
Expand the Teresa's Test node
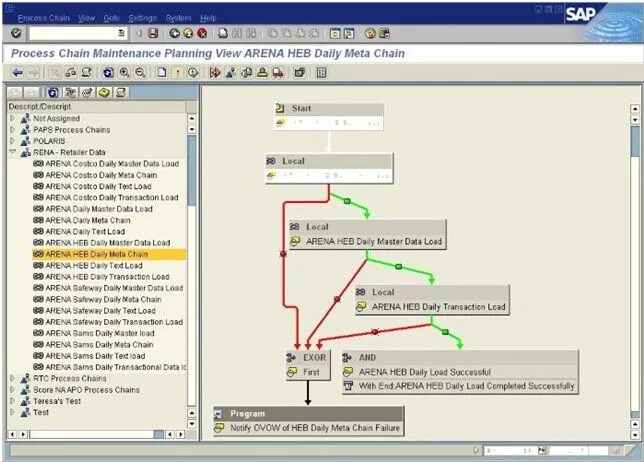[x=12, y=400]
